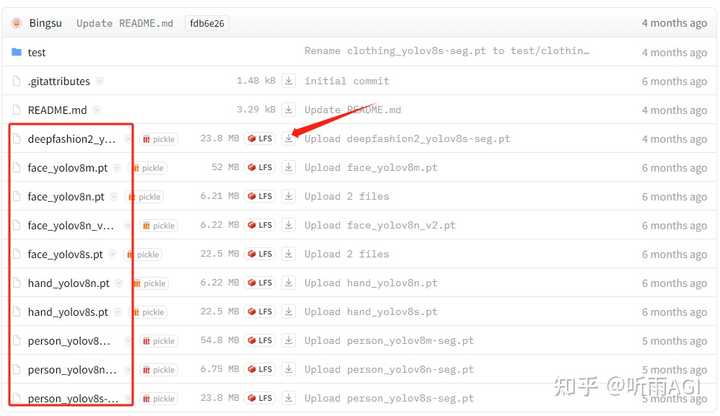Click the test folder icon
The width and height of the screenshot is (720, 416).
click(17, 52)
